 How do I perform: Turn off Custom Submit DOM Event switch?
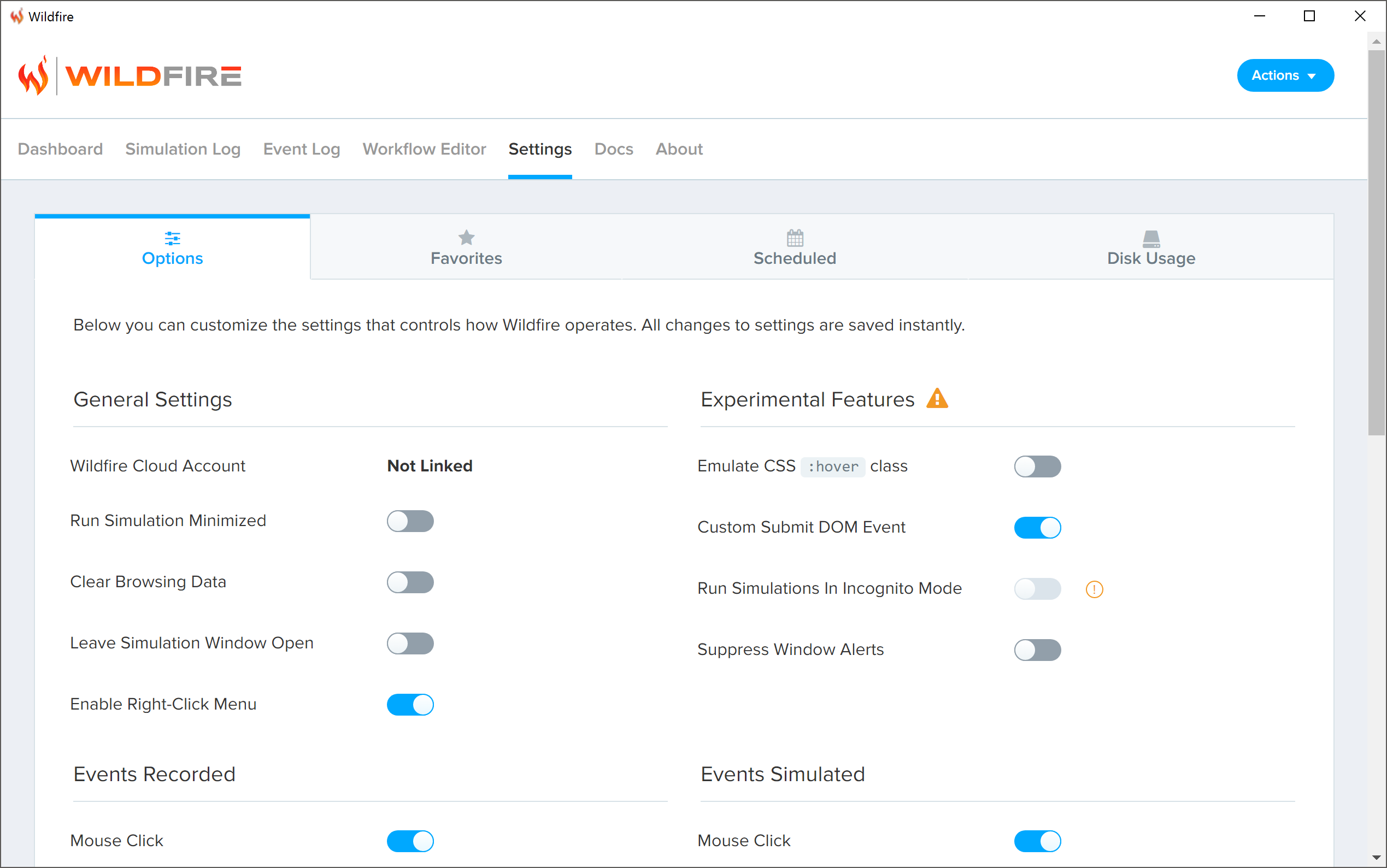pyautogui.click(x=1037, y=528)
